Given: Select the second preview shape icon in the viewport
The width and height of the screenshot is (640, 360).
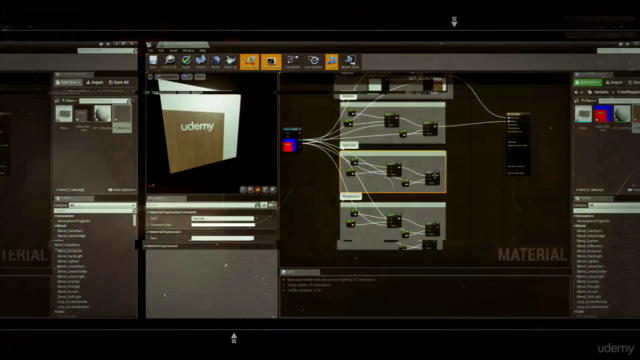Looking at the screenshot, I should [250, 189].
